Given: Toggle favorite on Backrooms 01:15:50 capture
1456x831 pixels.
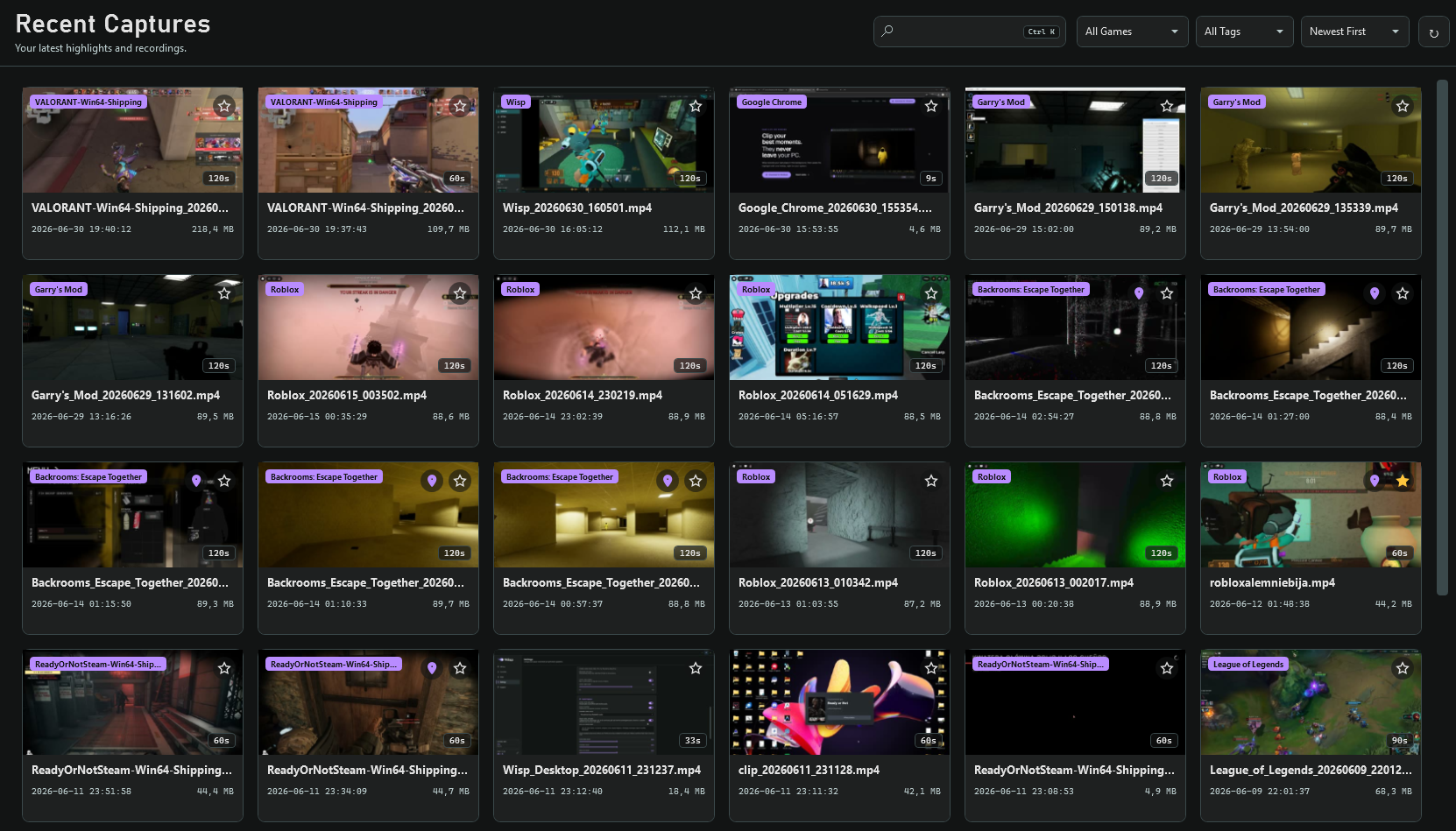Looking at the screenshot, I should [224, 481].
